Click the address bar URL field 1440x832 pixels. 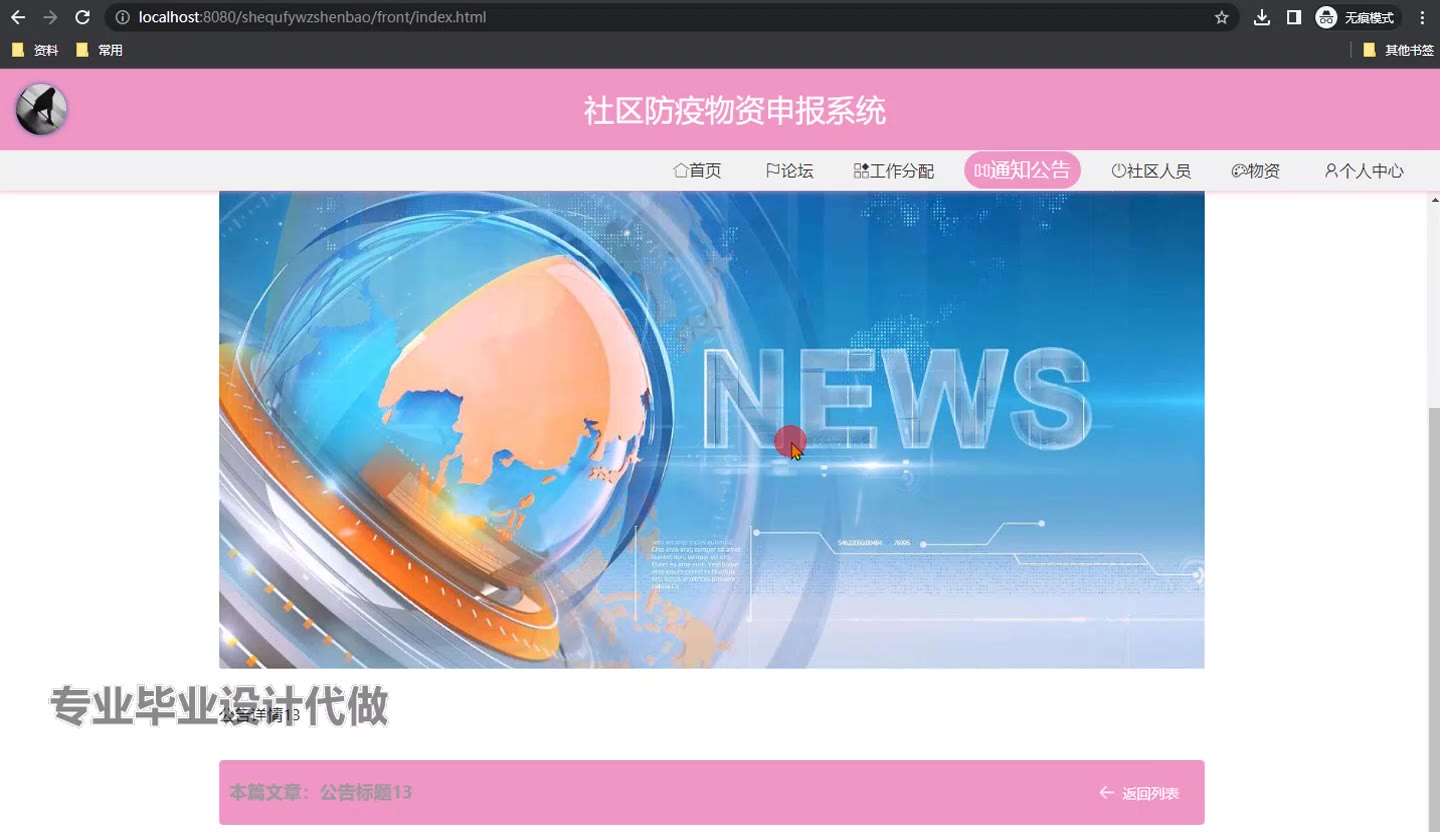pos(670,17)
